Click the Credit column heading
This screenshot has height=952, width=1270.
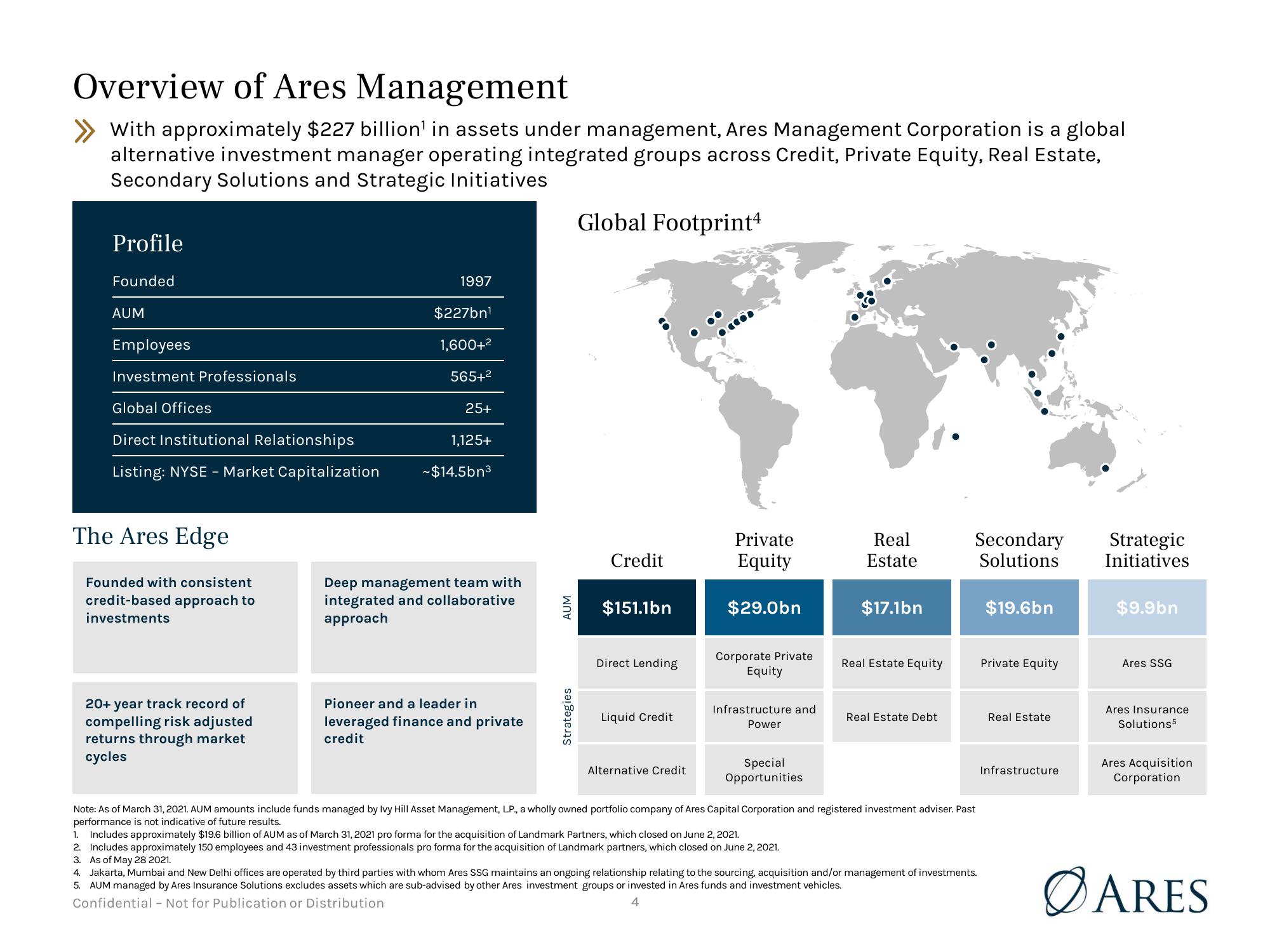point(637,560)
